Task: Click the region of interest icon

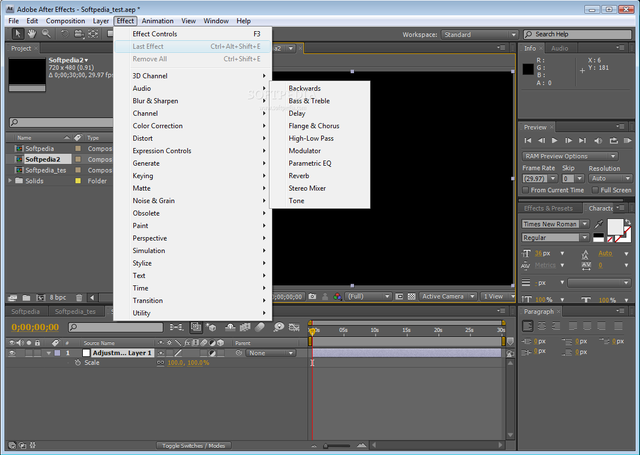Action: point(399,297)
